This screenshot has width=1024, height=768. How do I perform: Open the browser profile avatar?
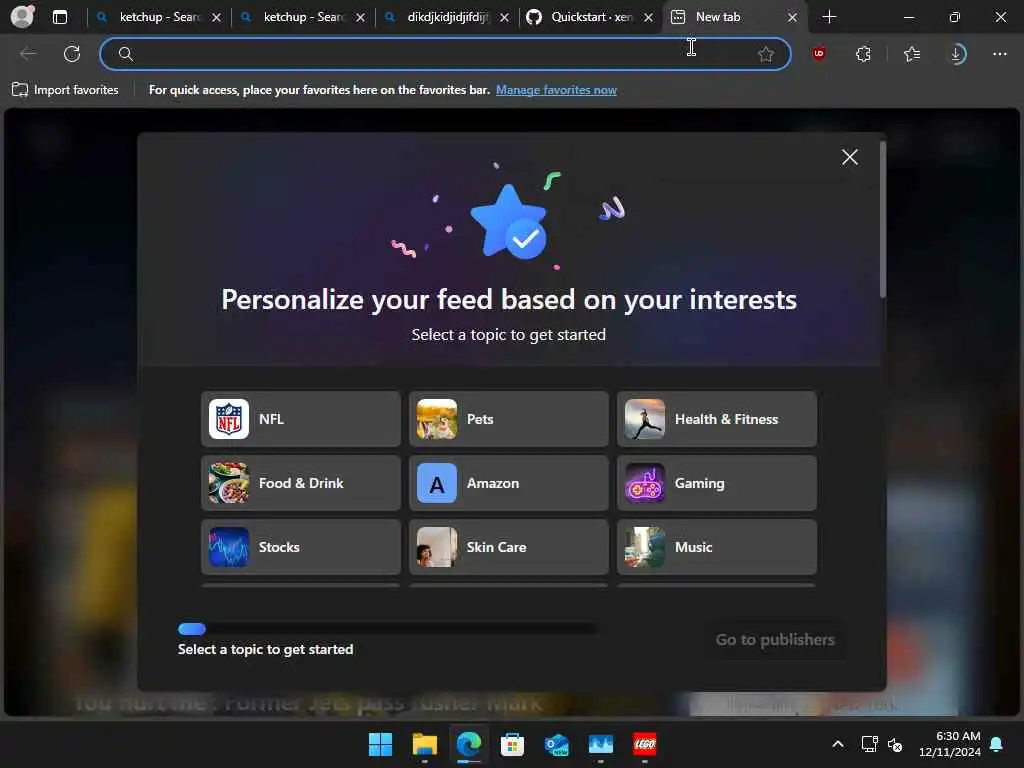pyautogui.click(x=22, y=16)
